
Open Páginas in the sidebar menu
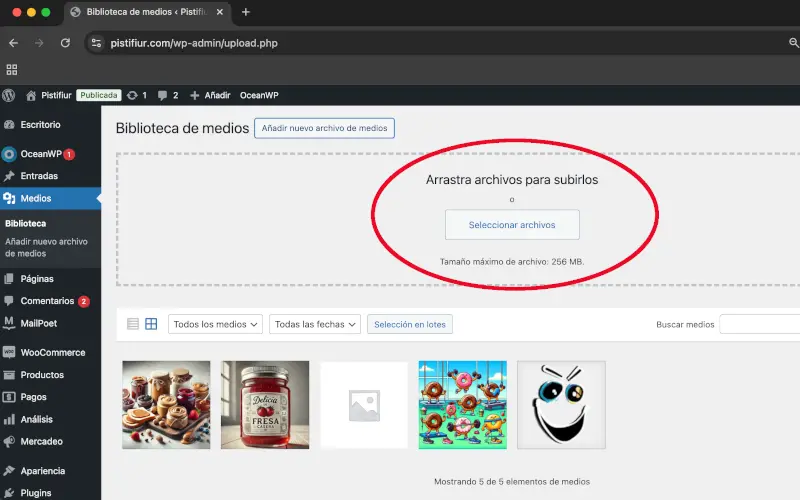(x=36, y=279)
